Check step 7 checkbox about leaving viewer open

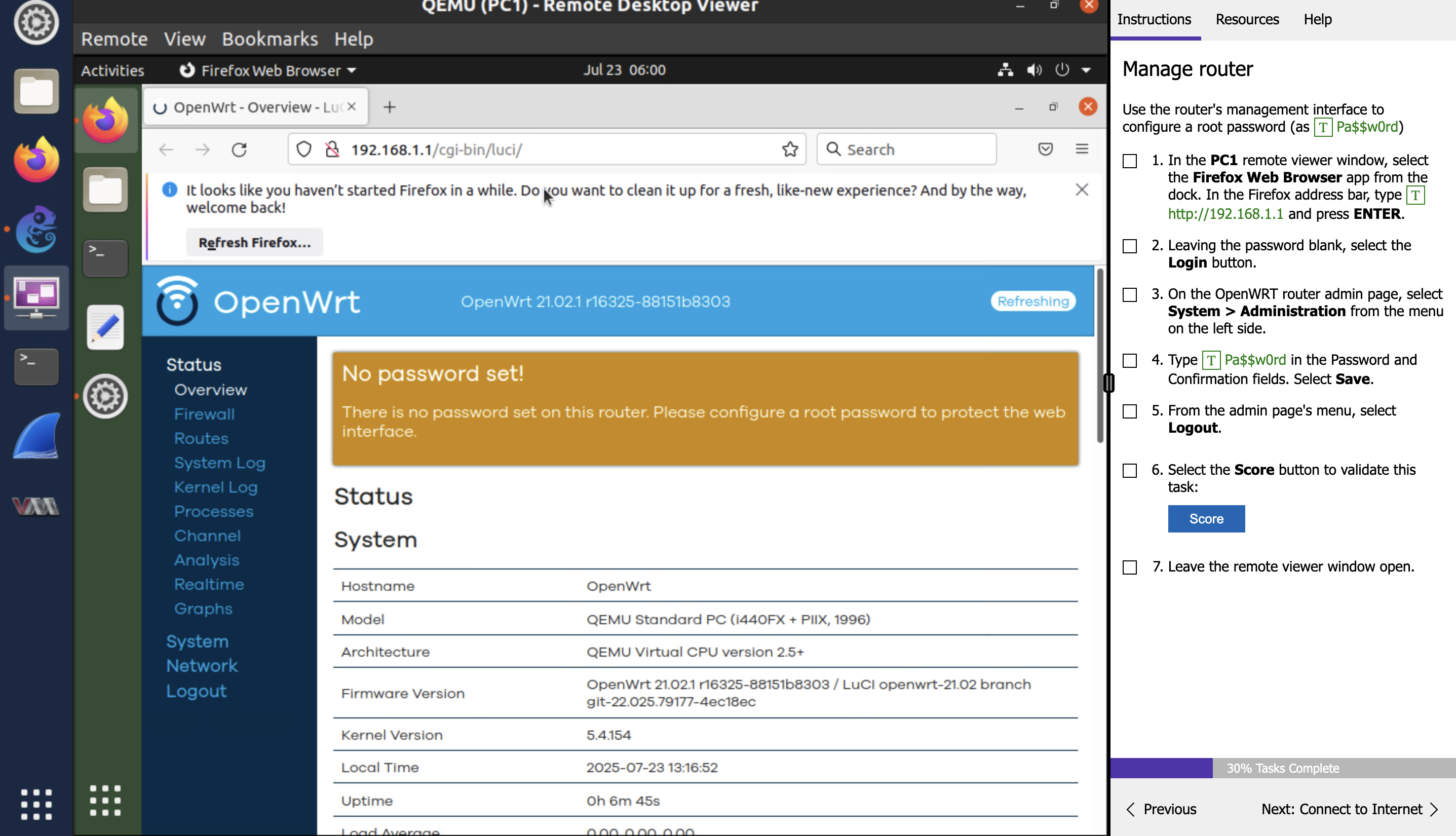pyautogui.click(x=1129, y=568)
